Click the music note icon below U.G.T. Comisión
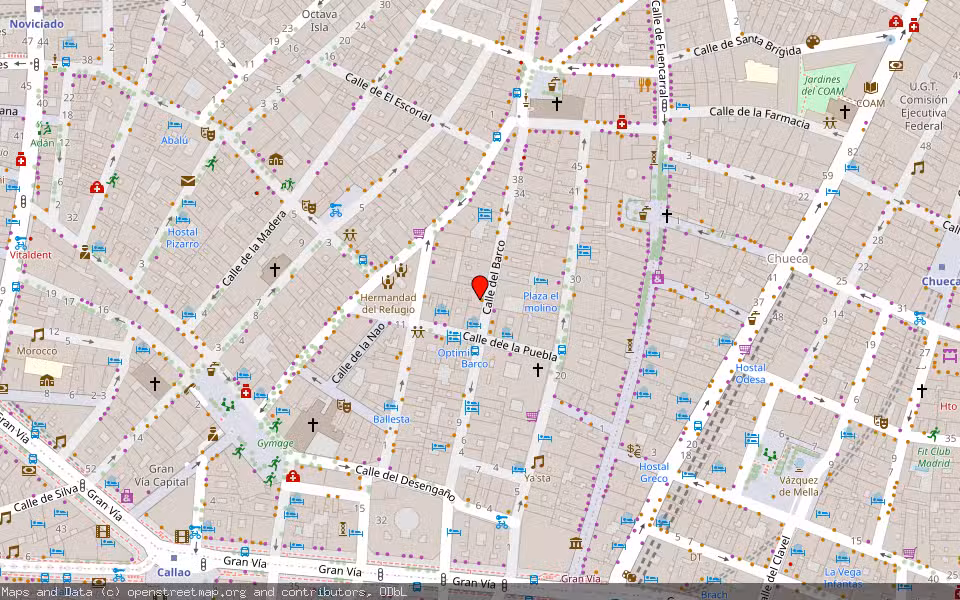 click(x=917, y=167)
